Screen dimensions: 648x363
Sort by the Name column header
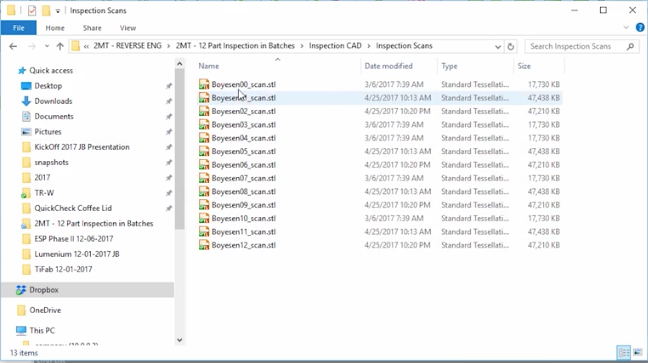(x=209, y=66)
